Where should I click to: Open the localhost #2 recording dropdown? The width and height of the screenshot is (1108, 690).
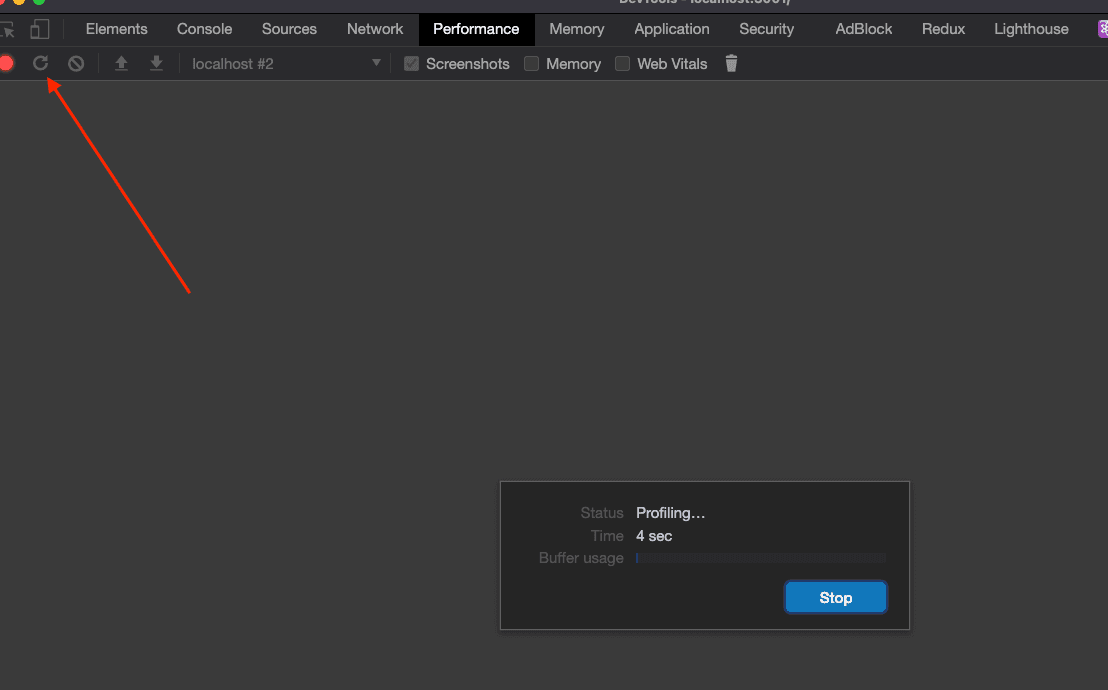tap(286, 64)
